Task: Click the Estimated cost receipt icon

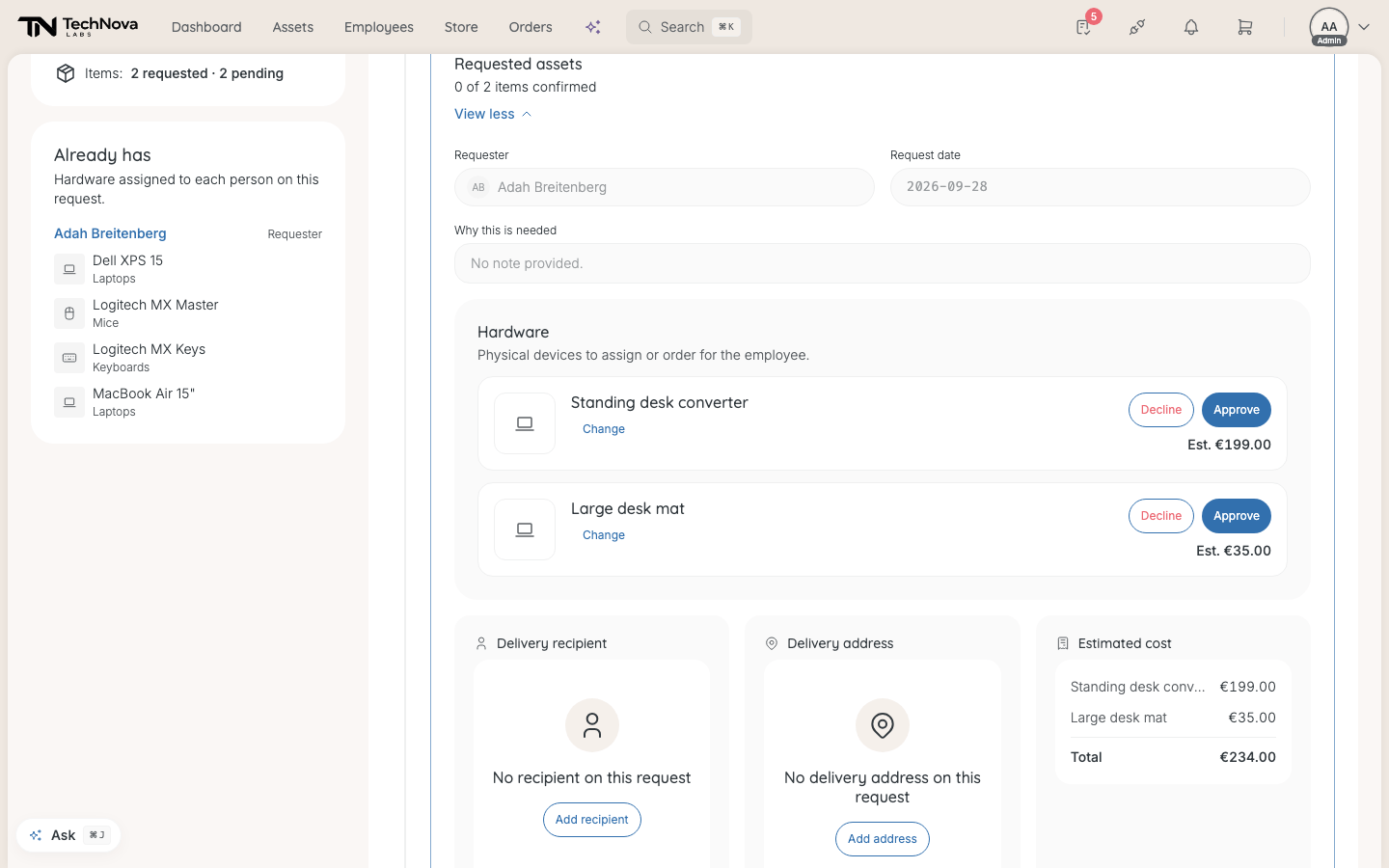Action: tap(1063, 643)
